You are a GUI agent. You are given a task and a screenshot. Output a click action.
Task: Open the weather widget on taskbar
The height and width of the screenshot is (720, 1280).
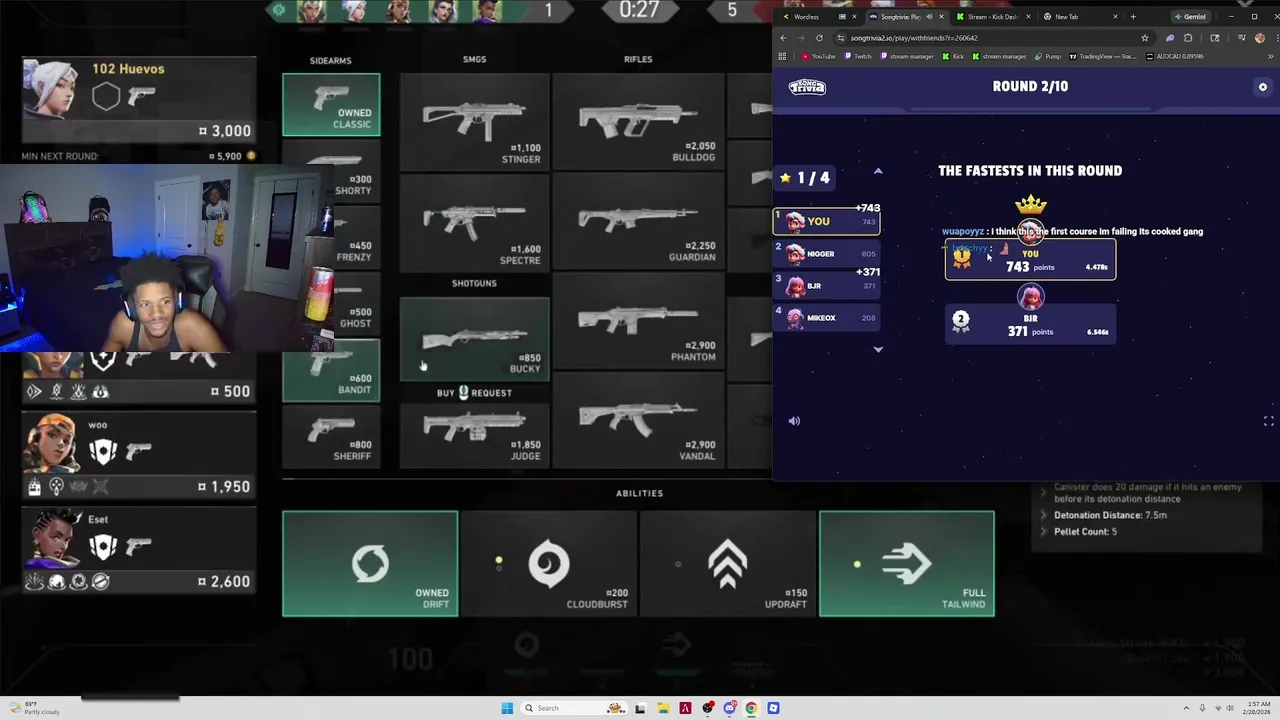(33, 708)
